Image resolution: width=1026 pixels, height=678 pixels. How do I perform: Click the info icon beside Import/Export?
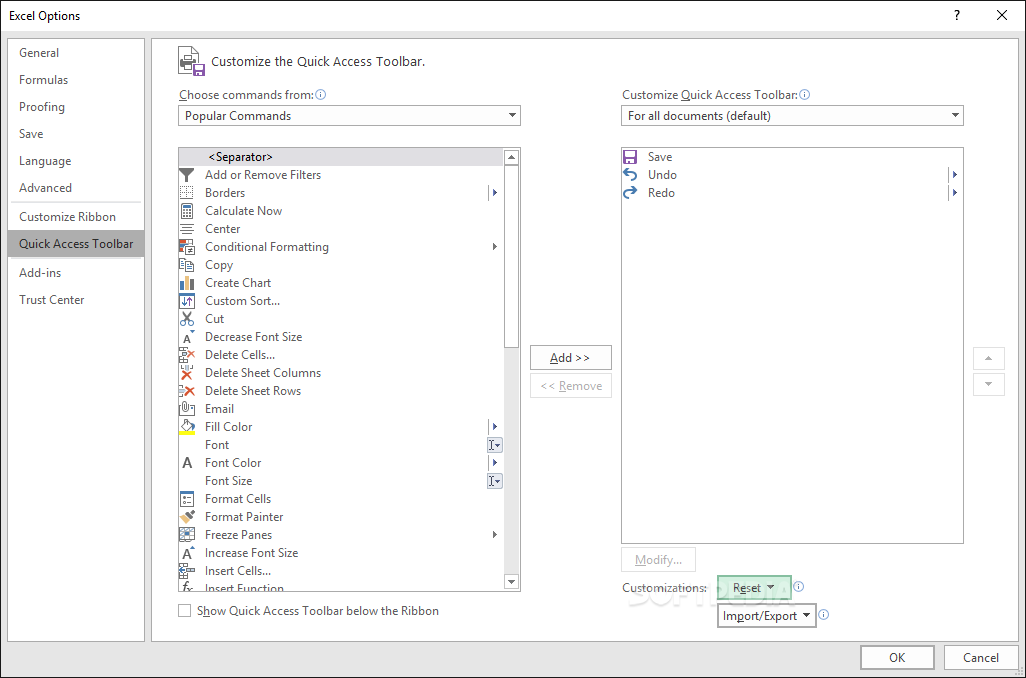pyautogui.click(x=824, y=615)
